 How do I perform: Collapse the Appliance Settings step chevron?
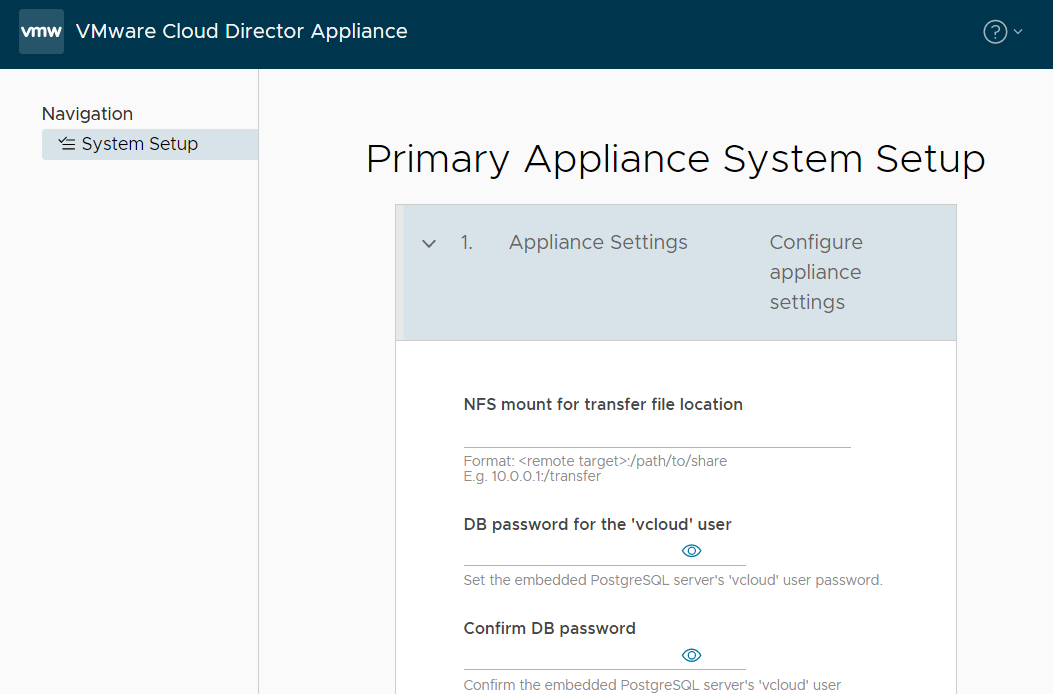coord(428,243)
